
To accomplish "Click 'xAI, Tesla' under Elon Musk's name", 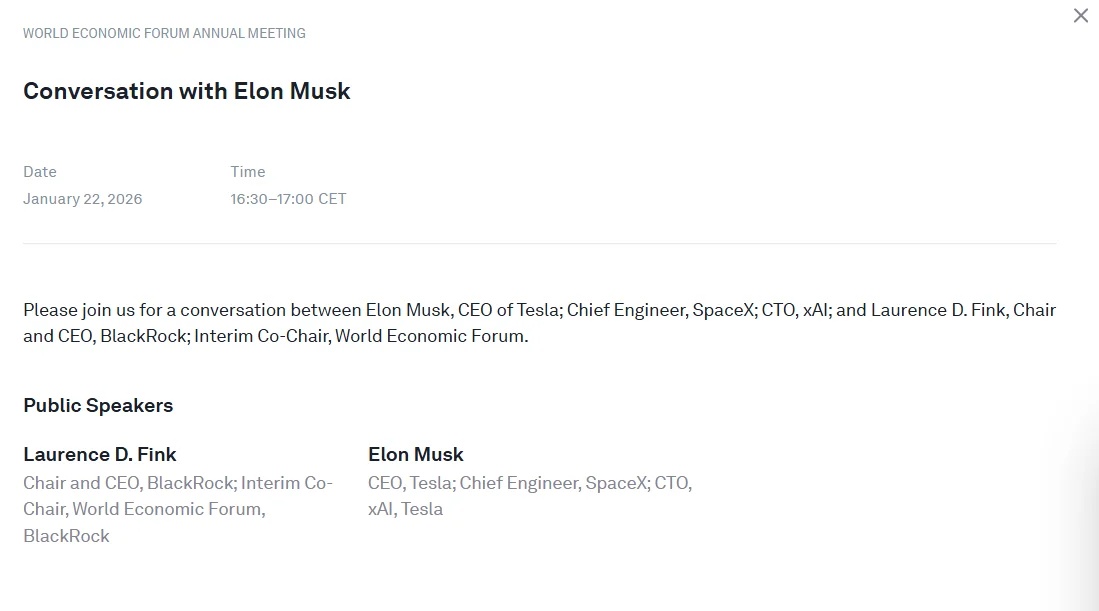I will [406, 509].
